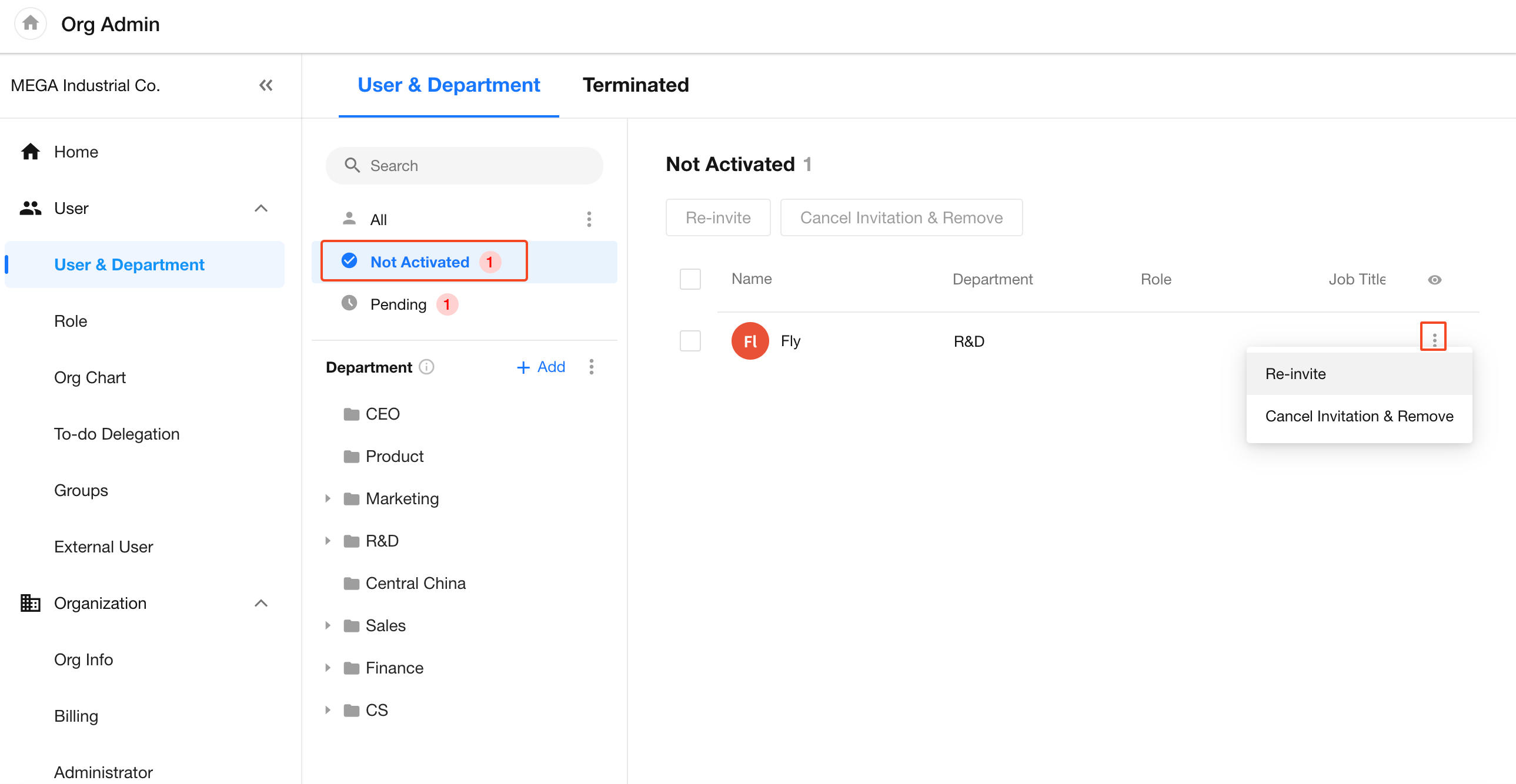Collapse sidebar with double-chevron icon
Screen dimensions: 1516x784
coord(266,85)
